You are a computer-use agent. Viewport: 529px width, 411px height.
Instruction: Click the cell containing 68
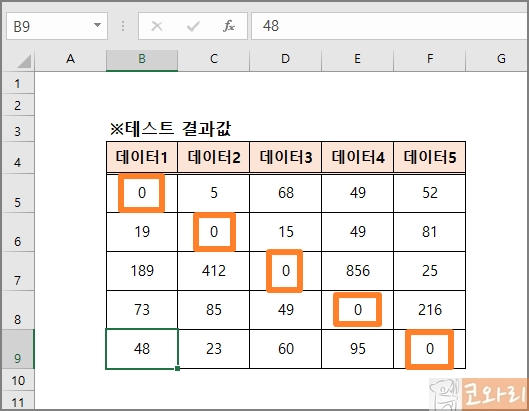(x=285, y=193)
